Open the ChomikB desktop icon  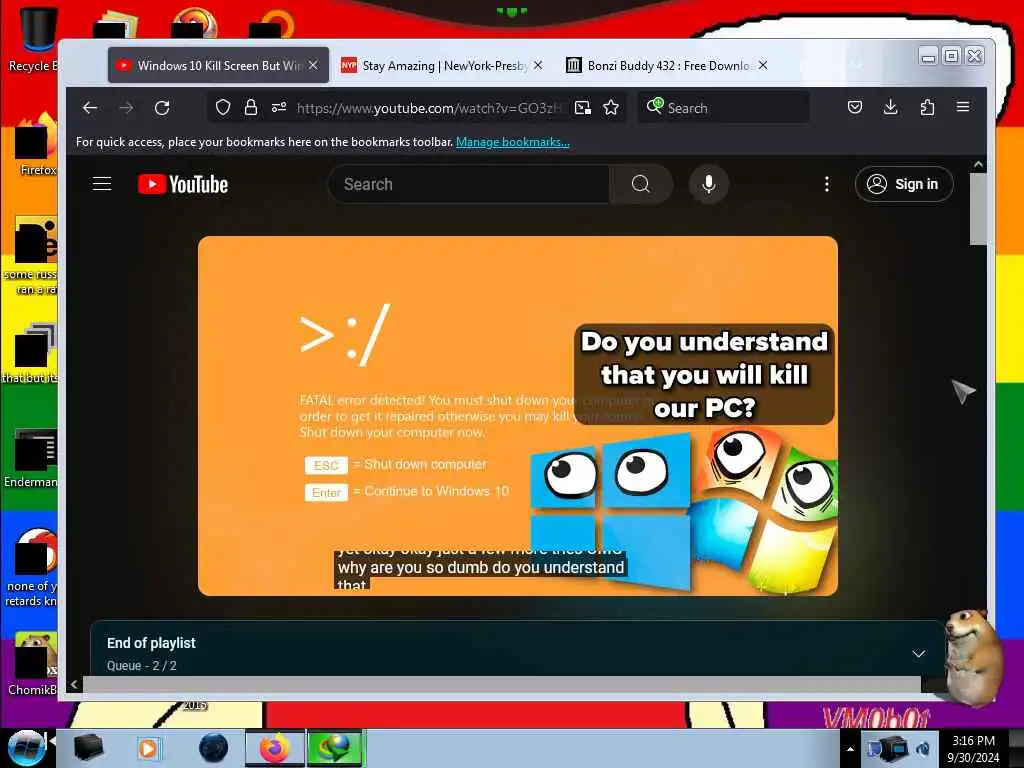(33, 664)
